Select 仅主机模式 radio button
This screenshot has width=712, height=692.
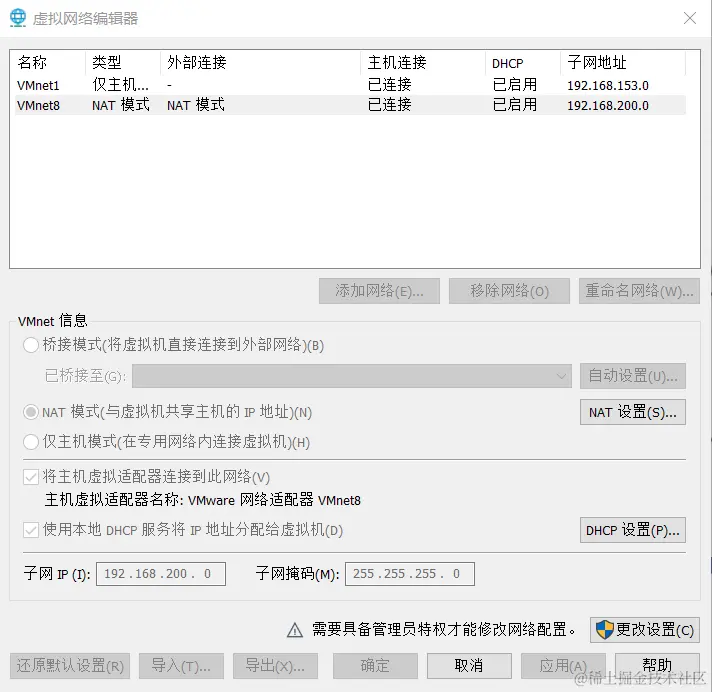click(x=31, y=442)
